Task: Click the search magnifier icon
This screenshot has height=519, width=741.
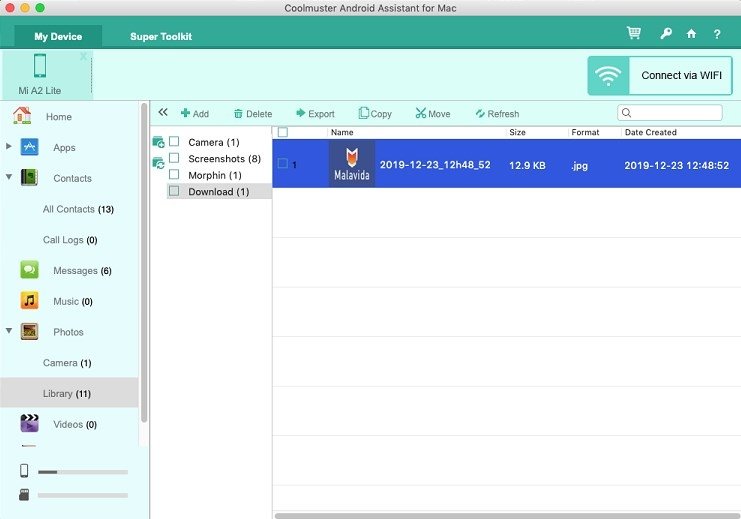Action: click(627, 112)
